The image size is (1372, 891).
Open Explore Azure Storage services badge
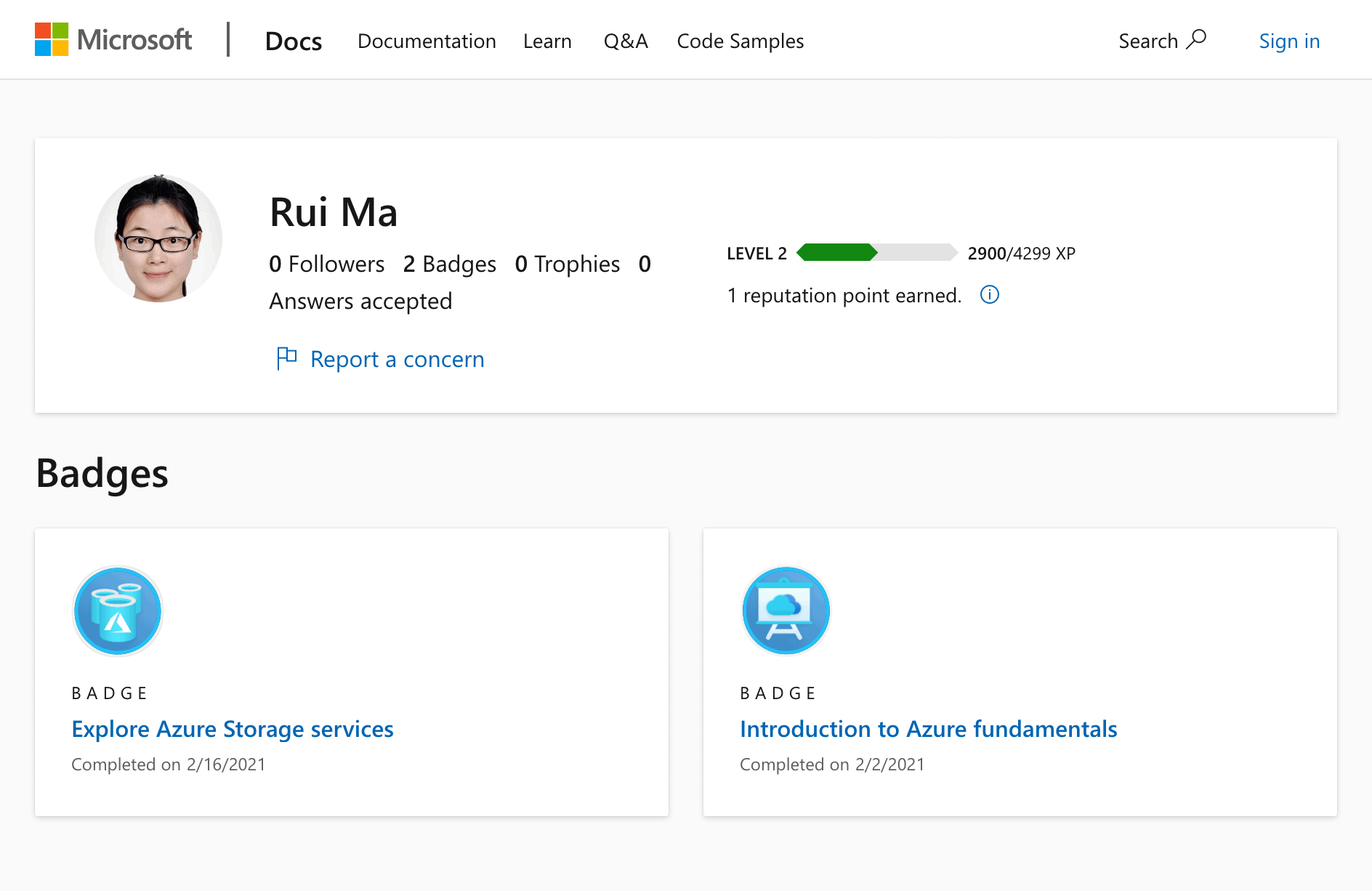coord(233,729)
